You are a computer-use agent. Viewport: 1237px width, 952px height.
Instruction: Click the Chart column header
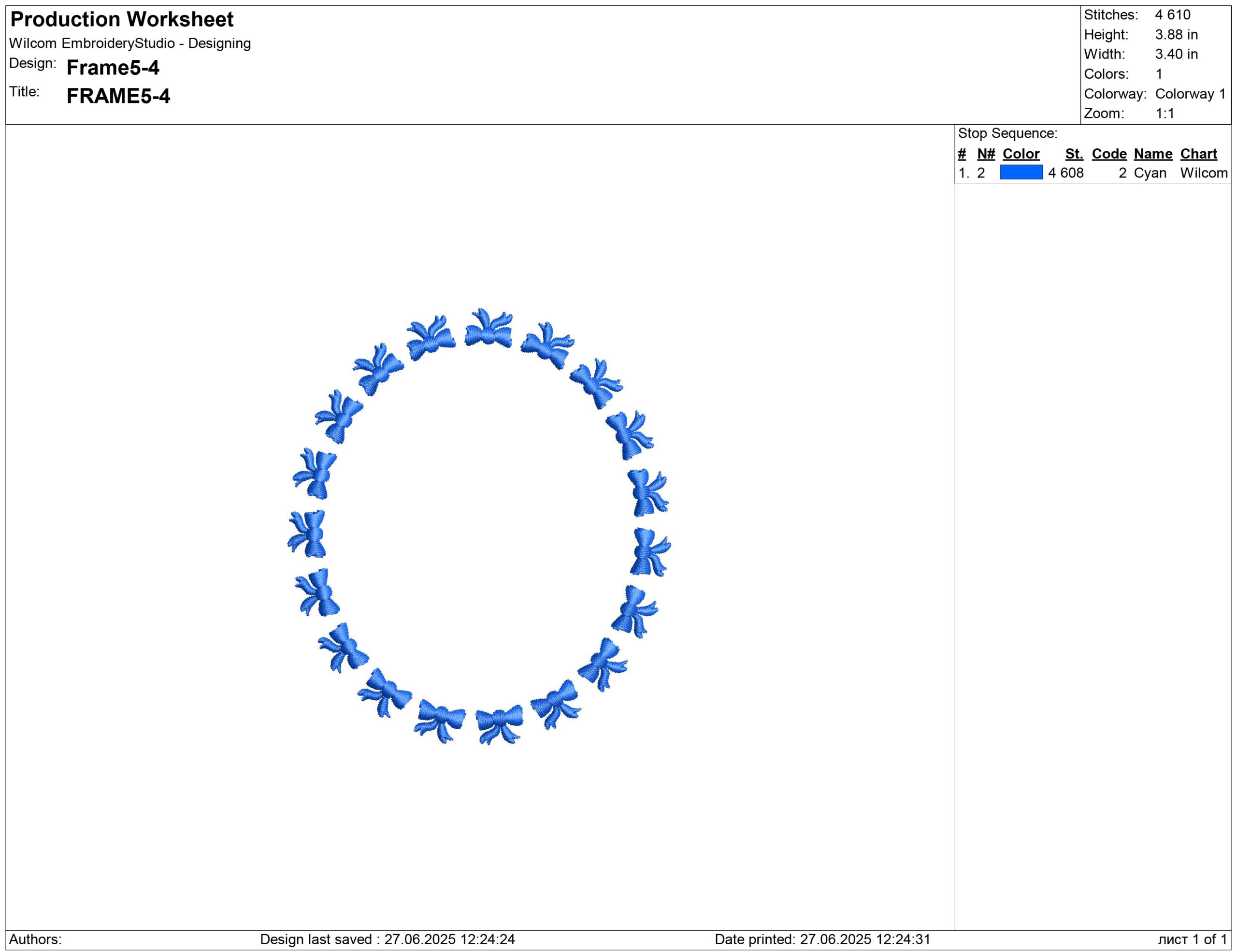point(1198,154)
